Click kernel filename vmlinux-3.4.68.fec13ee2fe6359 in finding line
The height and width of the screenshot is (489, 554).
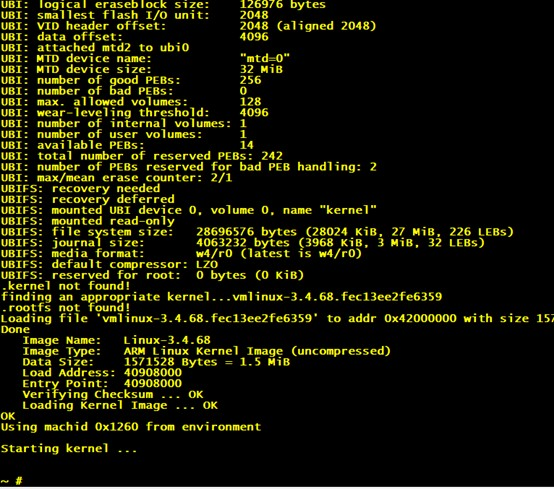(x=337, y=296)
